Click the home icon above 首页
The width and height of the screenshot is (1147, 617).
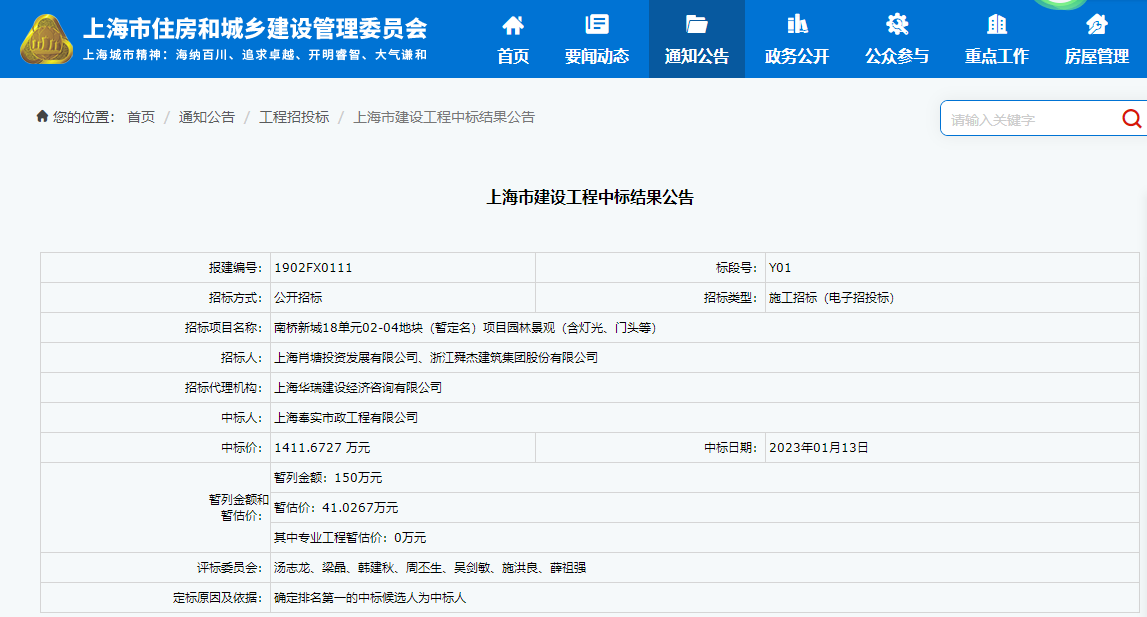click(x=513, y=25)
